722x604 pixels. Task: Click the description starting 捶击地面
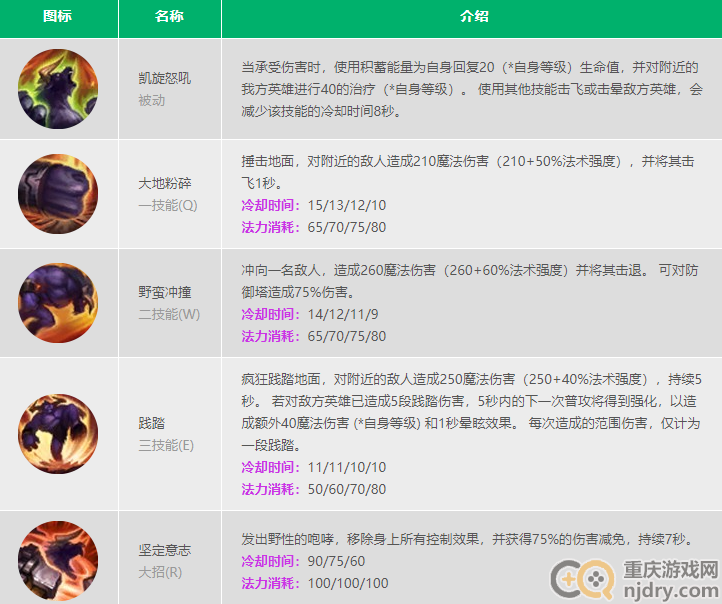coord(468,172)
